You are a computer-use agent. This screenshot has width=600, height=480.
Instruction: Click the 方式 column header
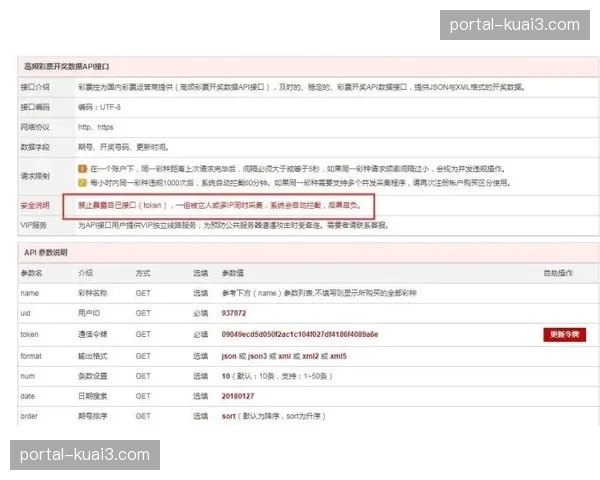pos(143,273)
